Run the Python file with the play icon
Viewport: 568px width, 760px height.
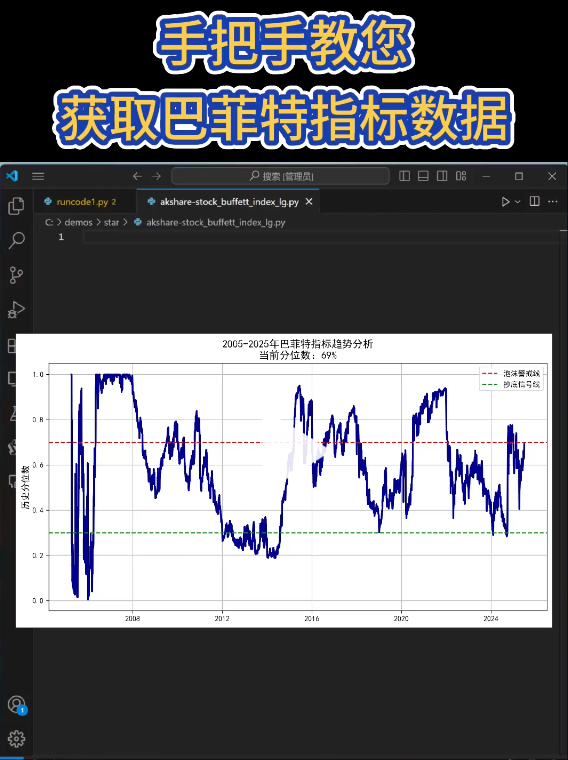coord(505,202)
